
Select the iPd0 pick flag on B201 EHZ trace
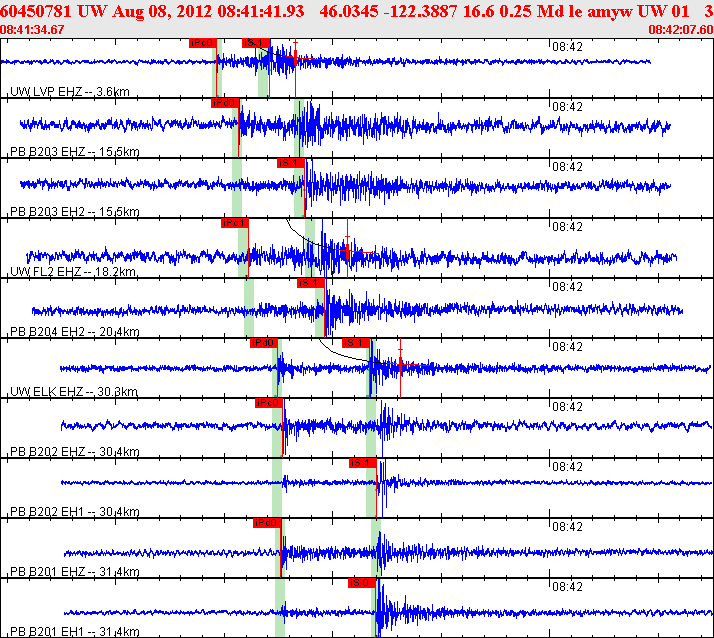(267, 523)
